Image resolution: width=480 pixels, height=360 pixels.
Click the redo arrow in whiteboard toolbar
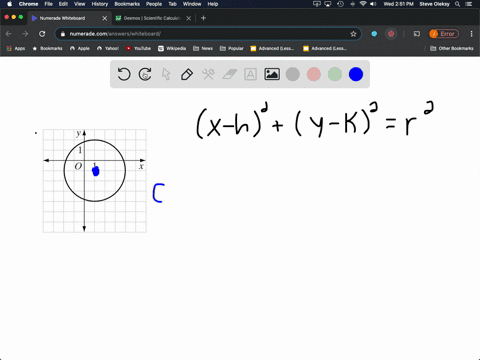pyautogui.click(x=145, y=74)
